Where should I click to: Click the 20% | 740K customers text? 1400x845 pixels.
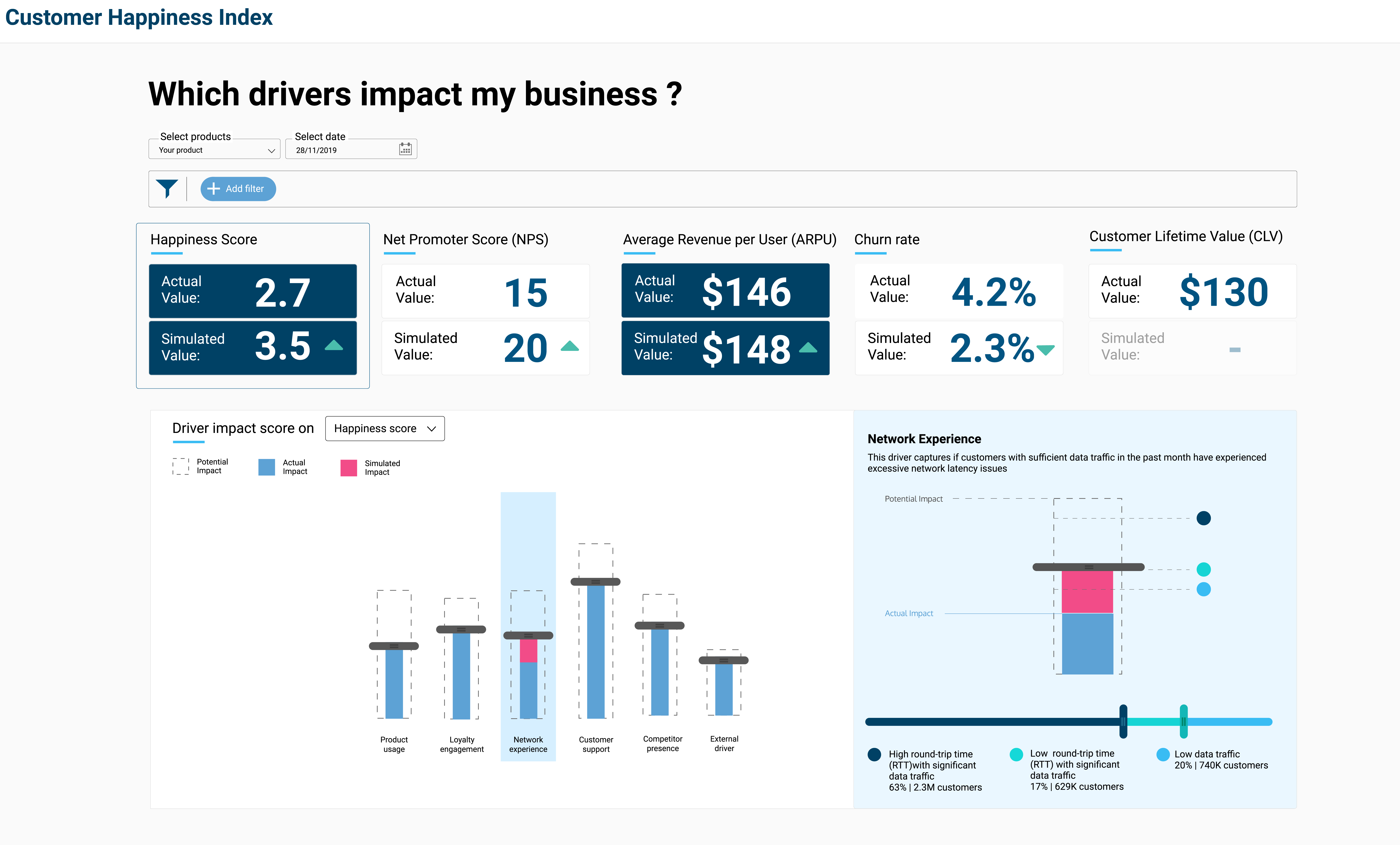(x=1221, y=765)
